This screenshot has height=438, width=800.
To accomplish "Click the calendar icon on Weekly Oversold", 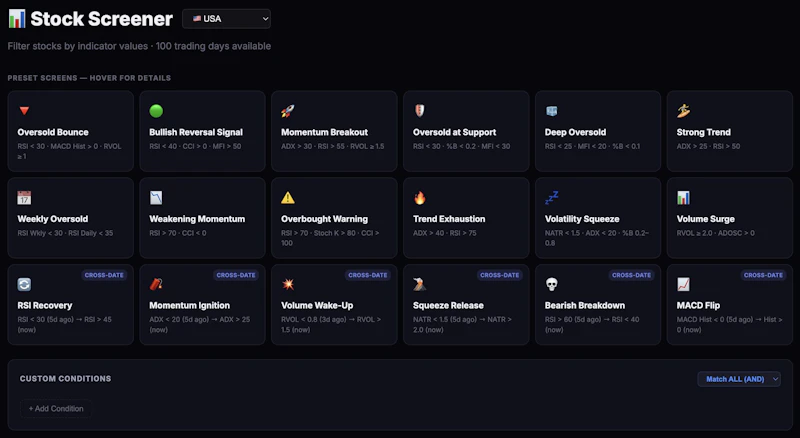I will click(x=24, y=198).
